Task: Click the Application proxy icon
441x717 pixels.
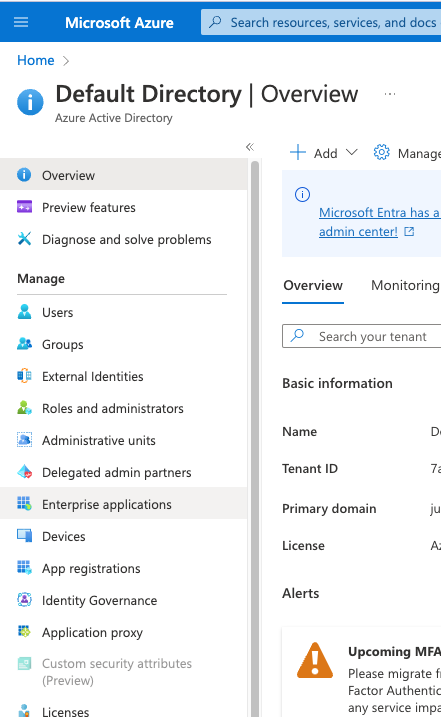Action: tap(24, 632)
